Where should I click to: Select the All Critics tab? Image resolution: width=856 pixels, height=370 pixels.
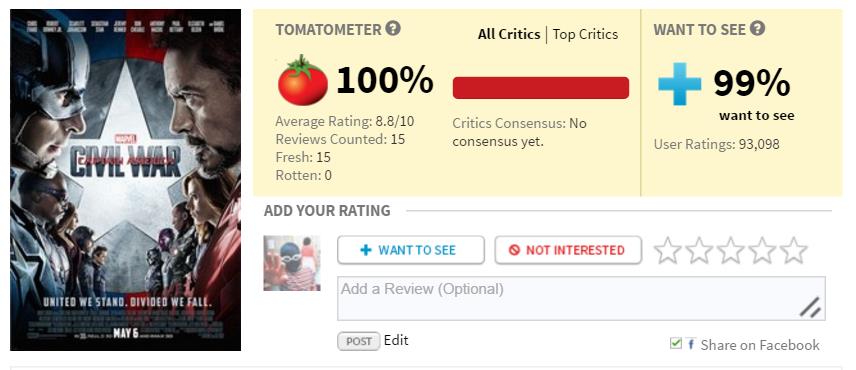coord(509,34)
